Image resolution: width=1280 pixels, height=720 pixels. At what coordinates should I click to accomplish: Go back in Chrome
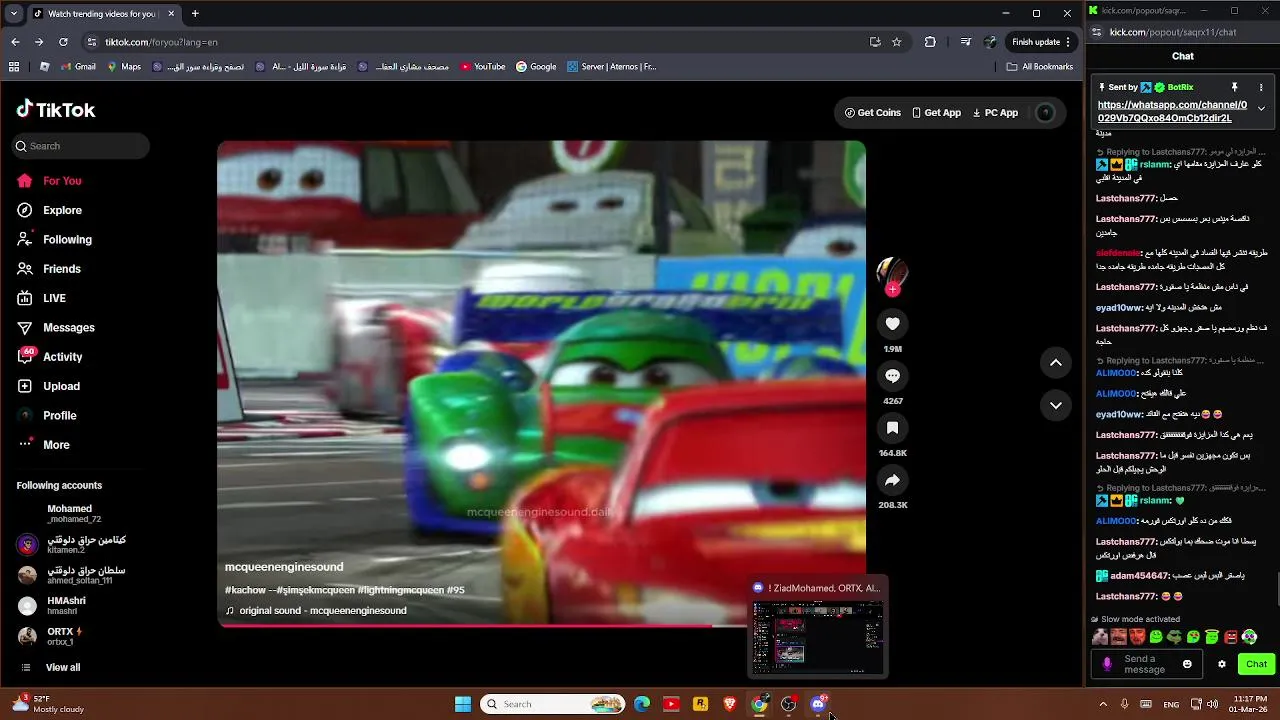tap(15, 42)
